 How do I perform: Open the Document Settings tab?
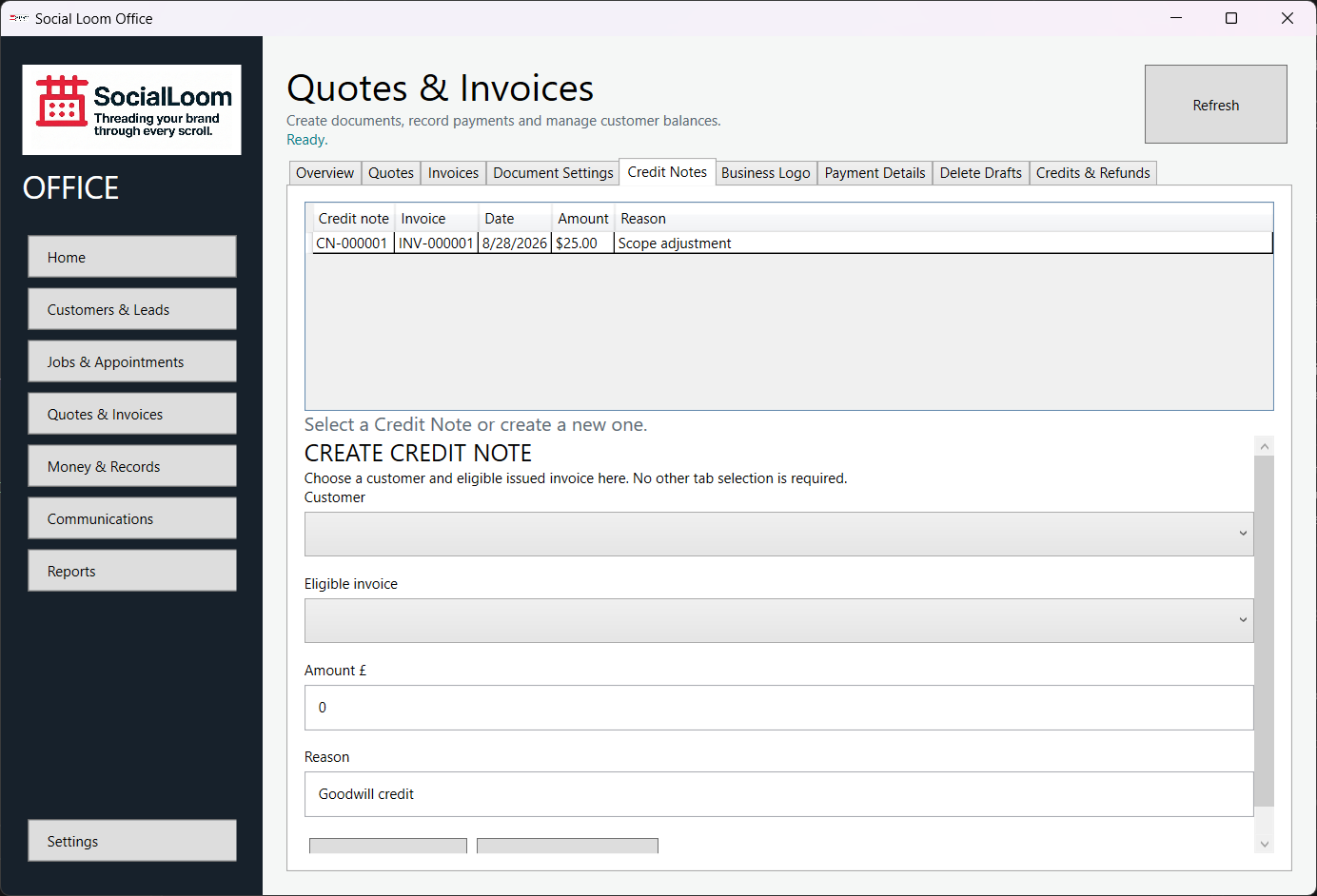(553, 173)
